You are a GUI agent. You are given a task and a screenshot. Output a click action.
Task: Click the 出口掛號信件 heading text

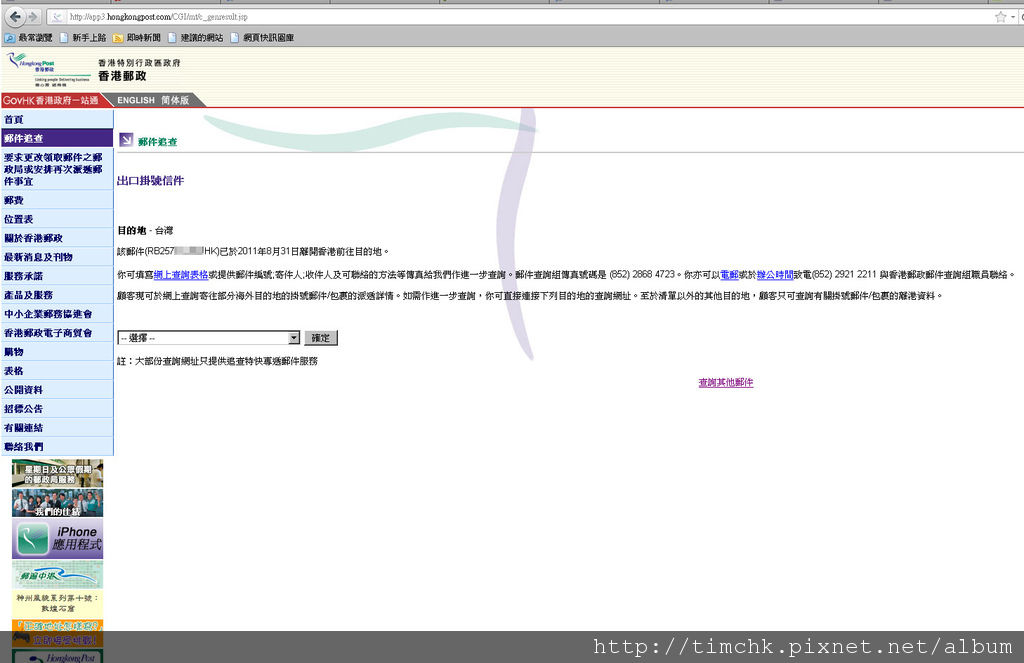(150, 181)
